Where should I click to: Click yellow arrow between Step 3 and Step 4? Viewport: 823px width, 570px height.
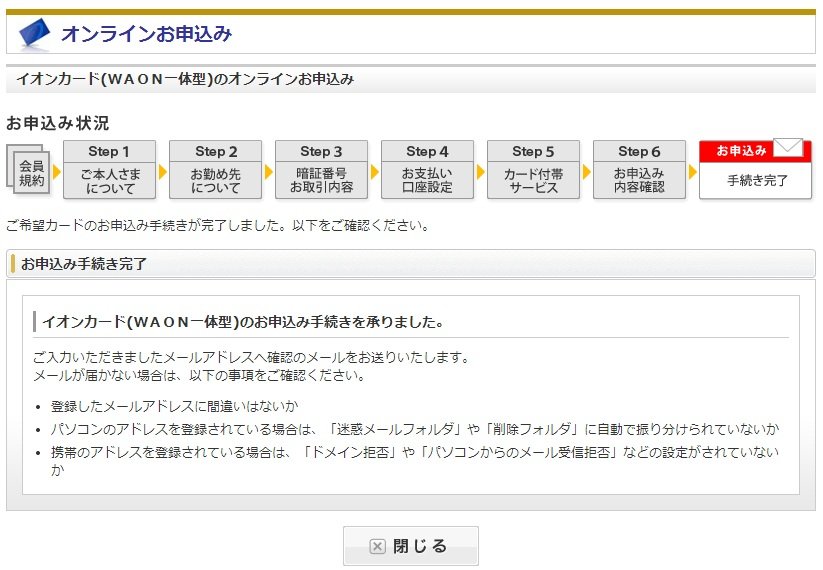375,172
